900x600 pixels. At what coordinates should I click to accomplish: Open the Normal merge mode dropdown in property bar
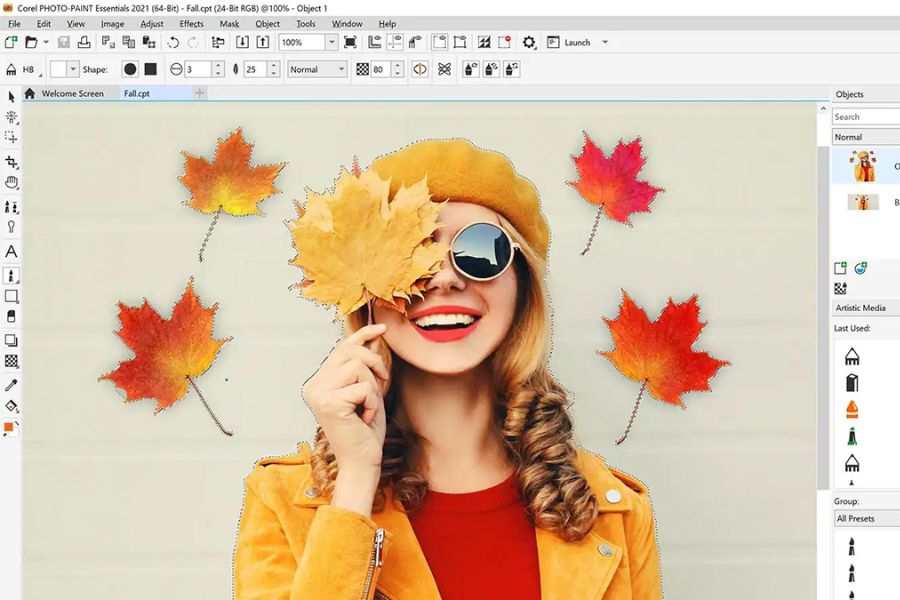coord(317,69)
